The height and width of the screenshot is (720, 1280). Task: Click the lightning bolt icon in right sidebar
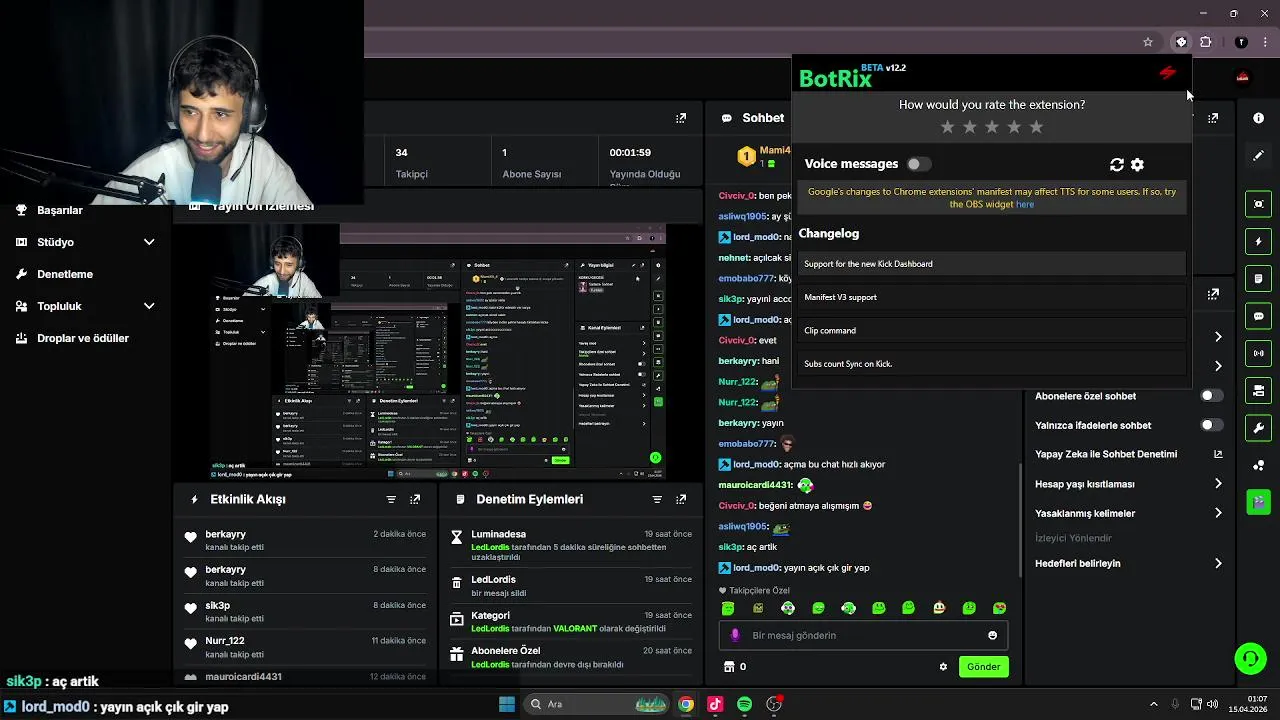pos(1259,242)
